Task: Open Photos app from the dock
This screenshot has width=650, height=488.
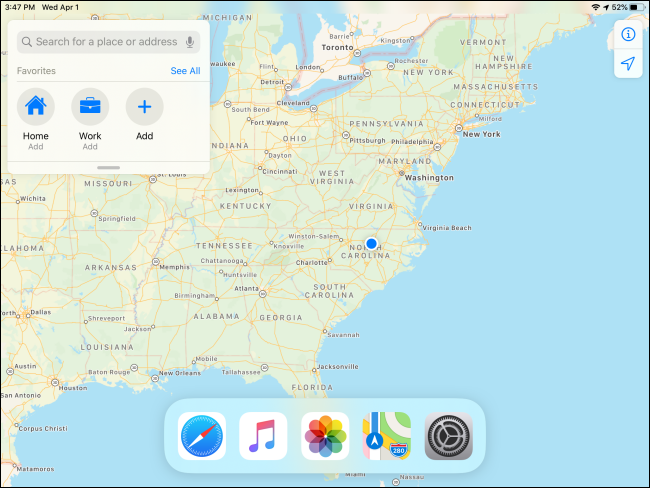Action: [325, 436]
